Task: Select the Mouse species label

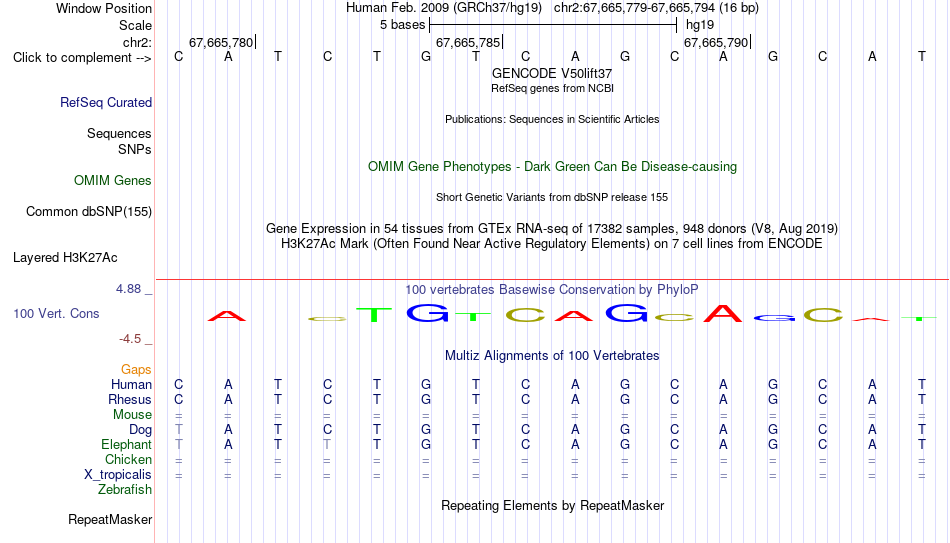Action: click(x=132, y=415)
